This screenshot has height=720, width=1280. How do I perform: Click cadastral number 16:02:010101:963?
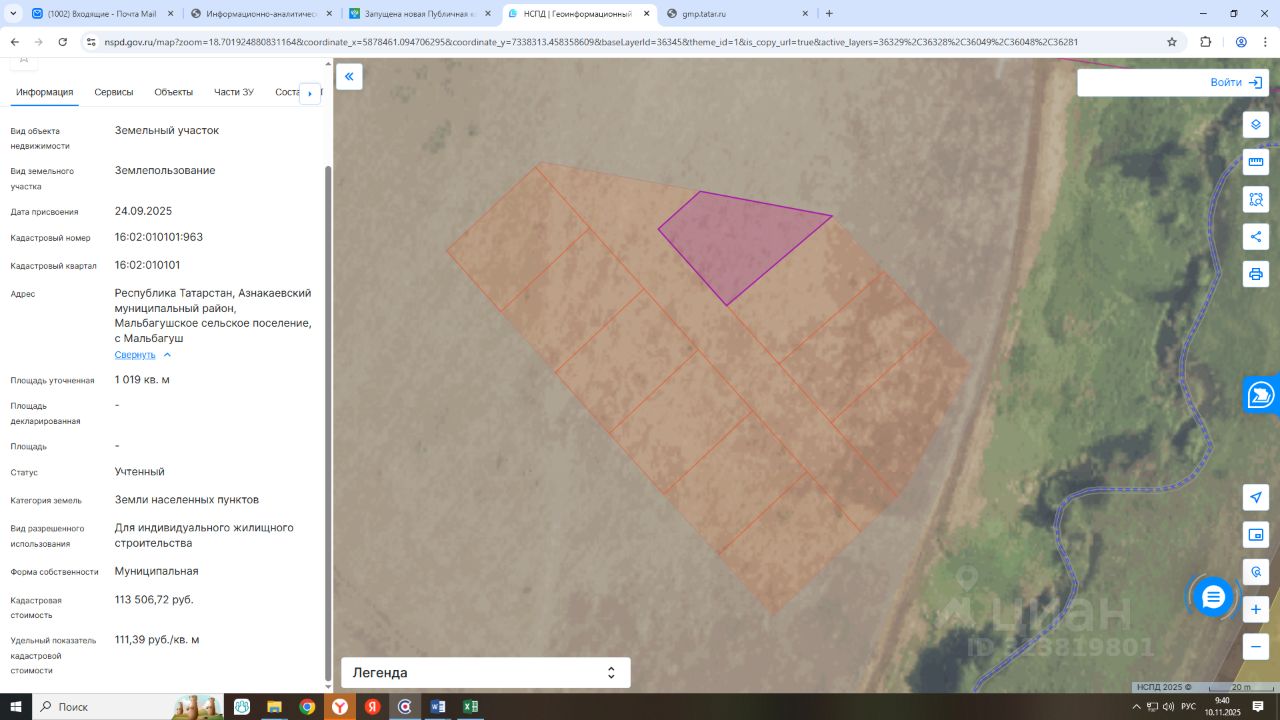(159, 238)
